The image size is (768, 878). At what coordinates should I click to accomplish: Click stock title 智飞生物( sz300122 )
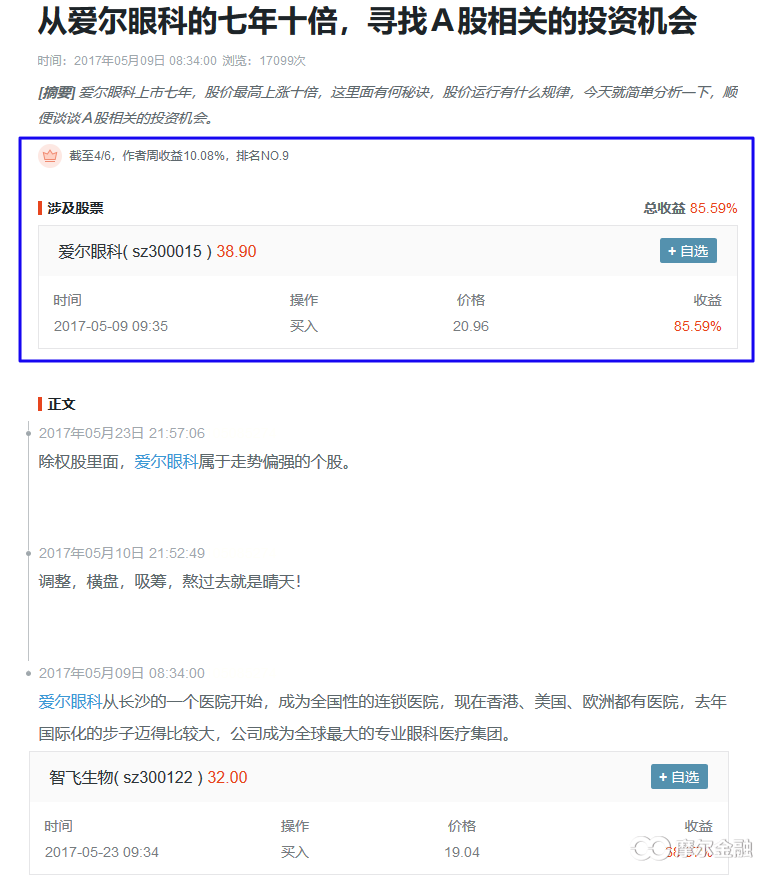pyautogui.click(x=126, y=777)
